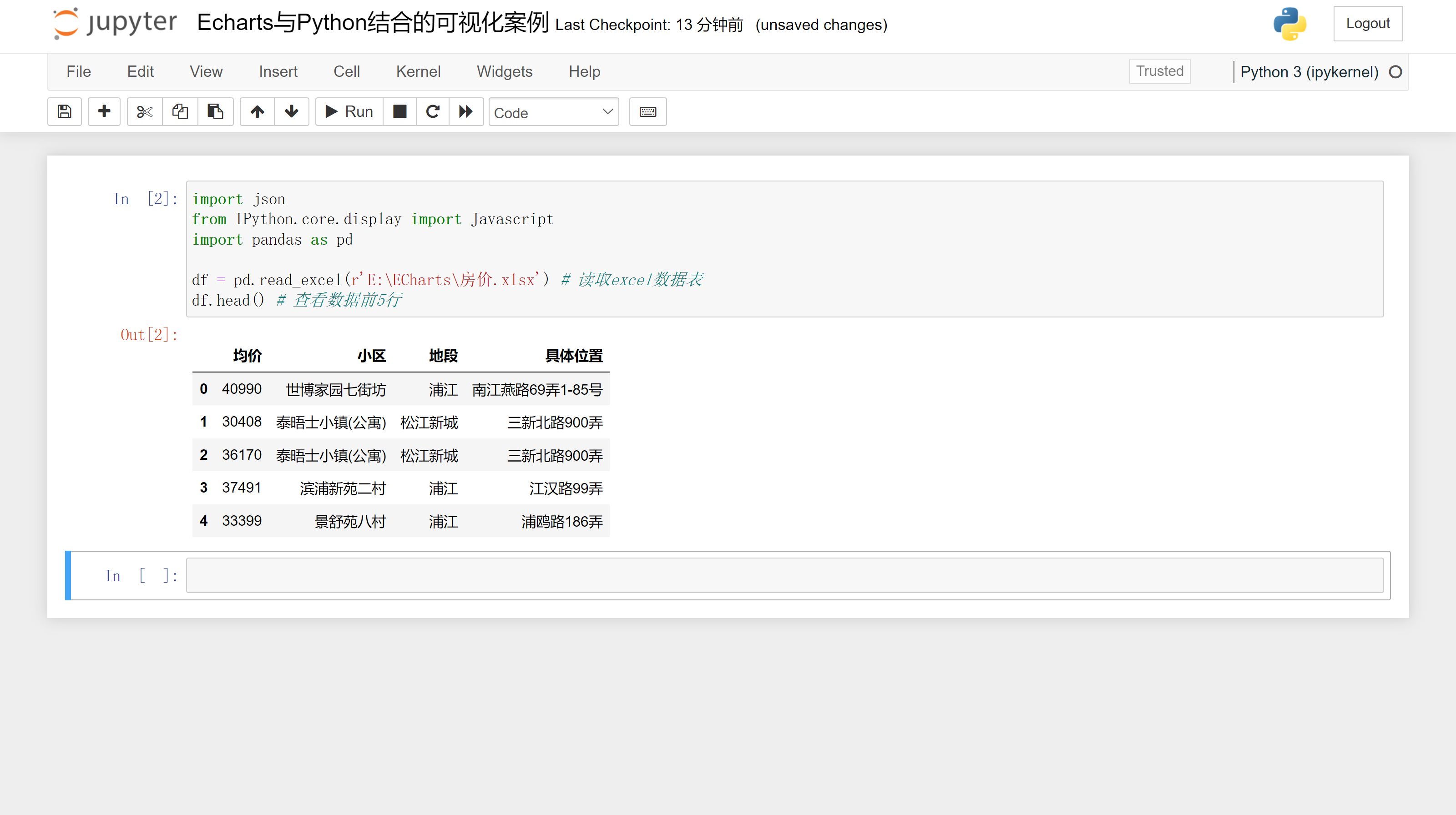Open the Kernel menu
Image resolution: width=1456 pixels, height=815 pixels.
(x=418, y=71)
